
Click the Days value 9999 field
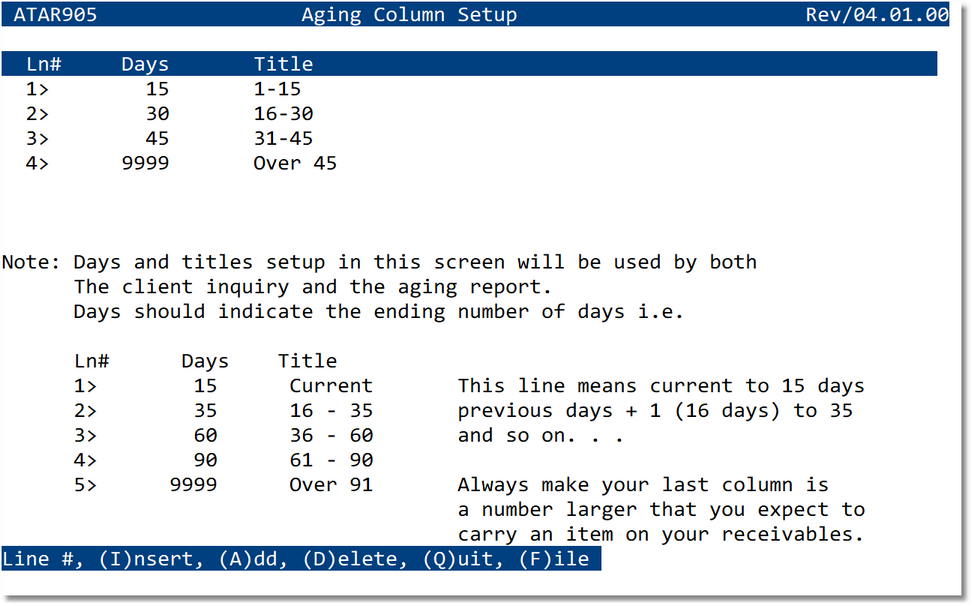tap(145, 163)
